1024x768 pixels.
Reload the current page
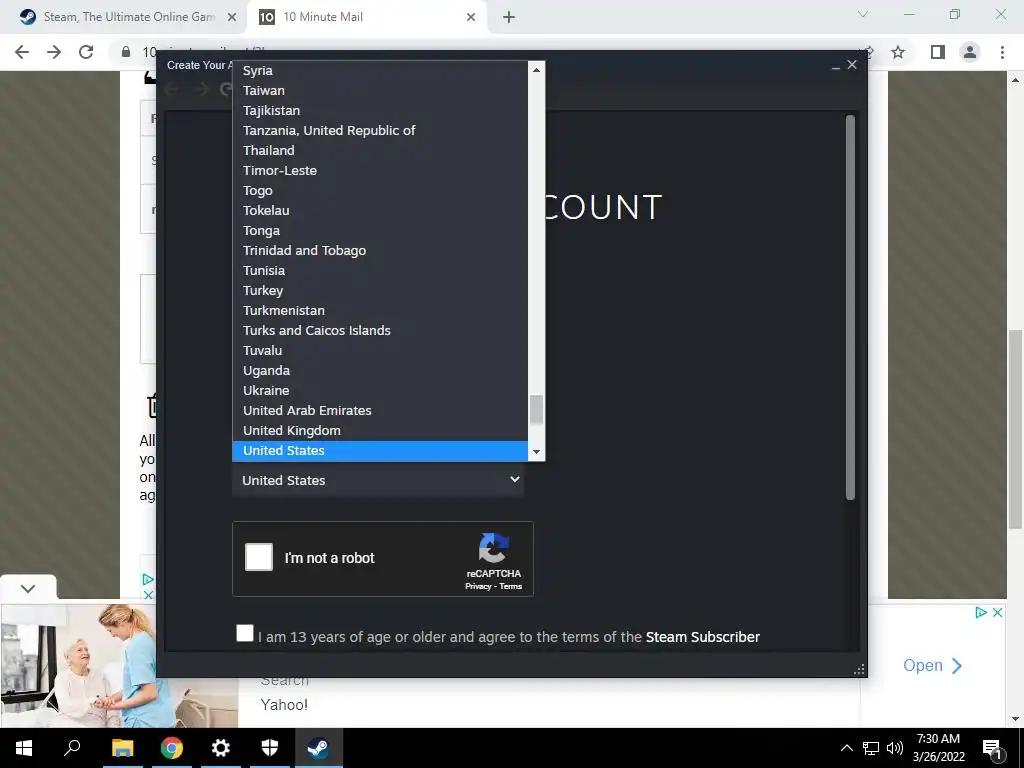(86, 52)
